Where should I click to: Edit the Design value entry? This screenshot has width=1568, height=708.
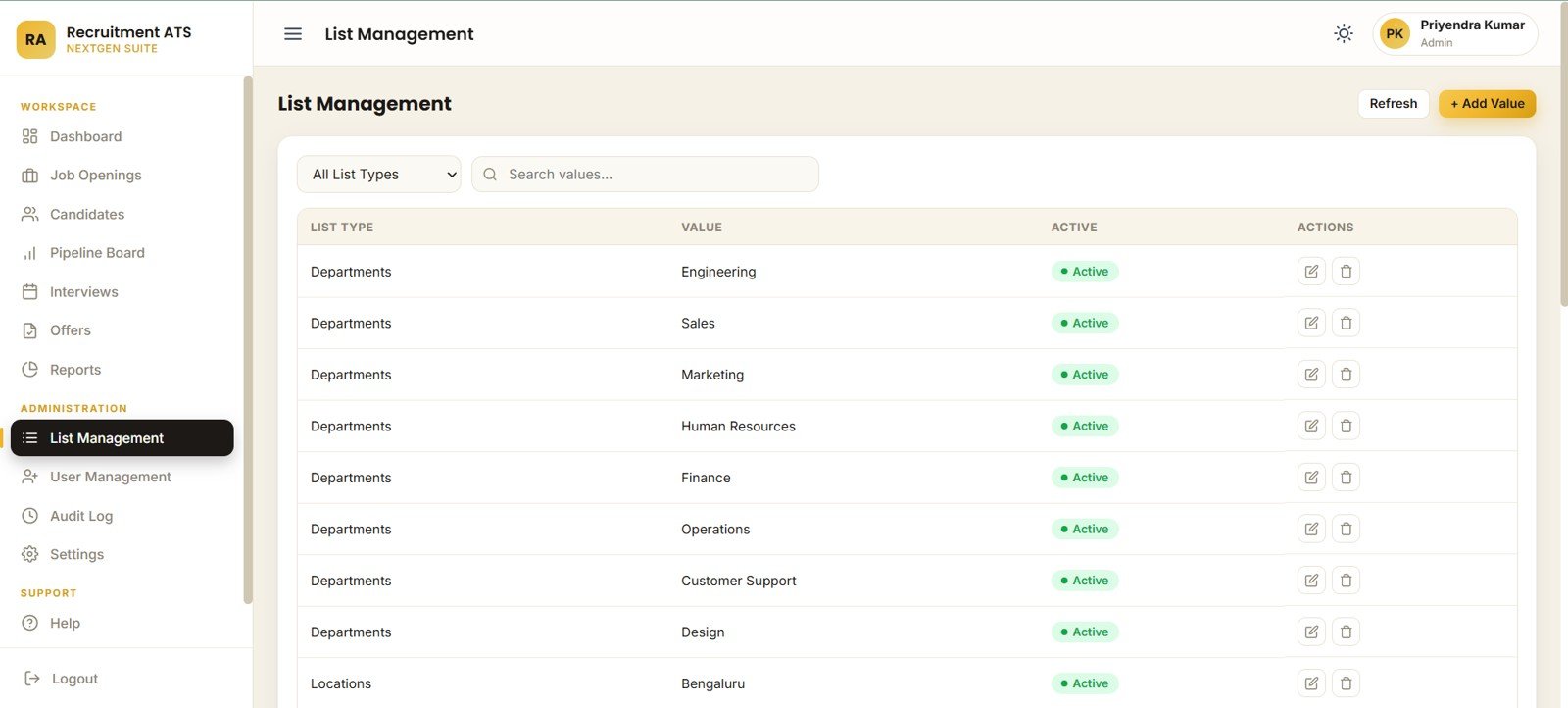point(1311,632)
